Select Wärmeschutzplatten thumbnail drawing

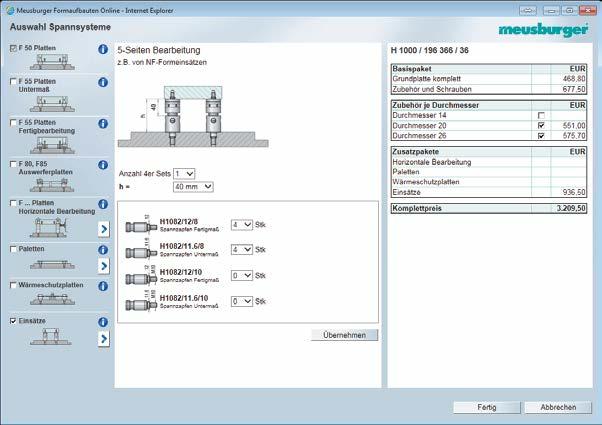(52, 299)
